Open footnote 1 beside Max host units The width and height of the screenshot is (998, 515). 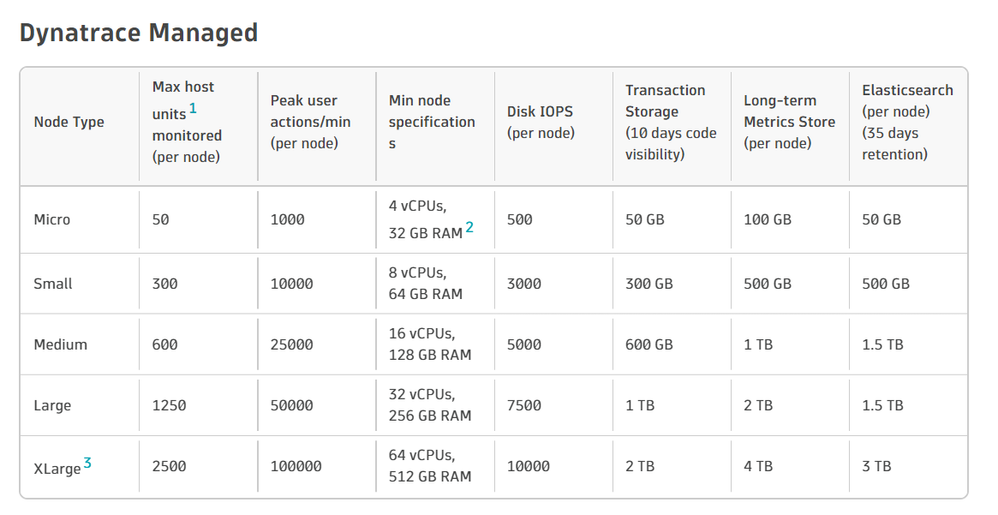pos(193,108)
